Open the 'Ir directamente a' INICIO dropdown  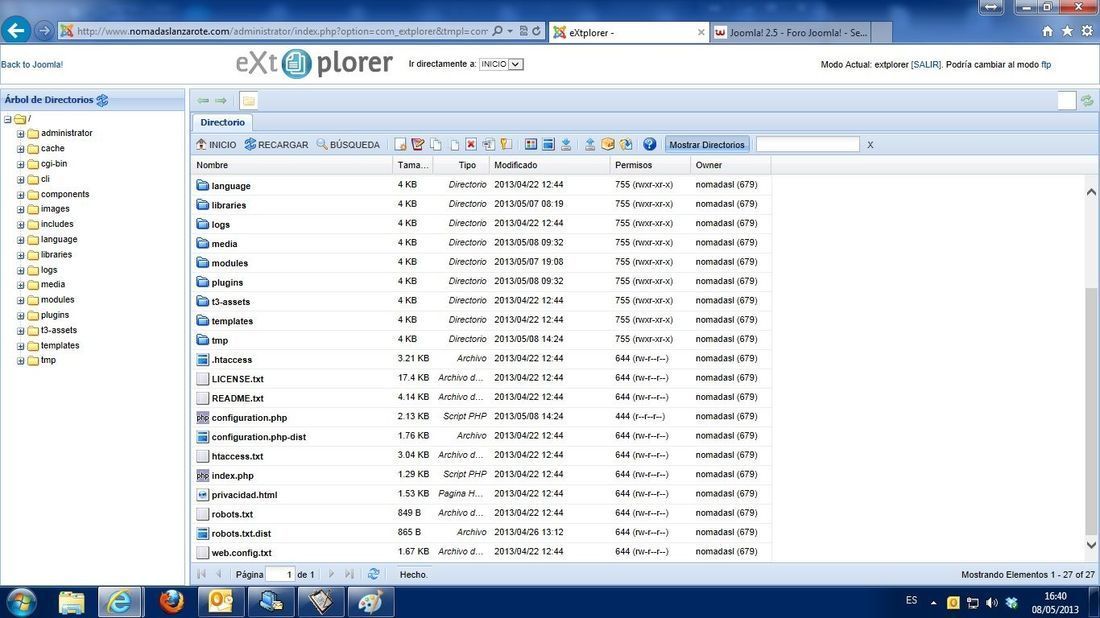tap(501, 64)
